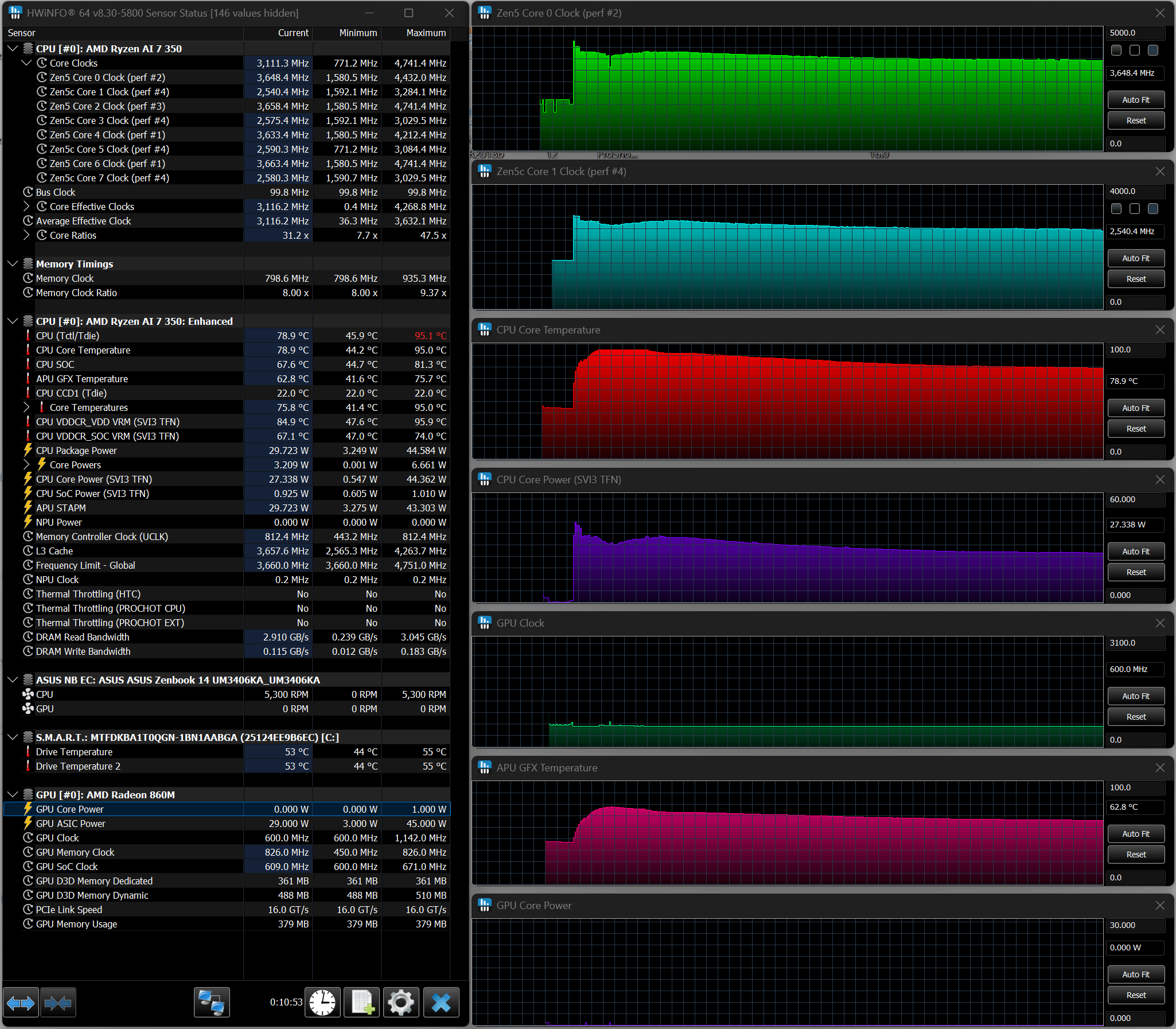Viewport: 1176px width, 1029px height.
Task: Click the Sensor column header
Action: coord(22,33)
